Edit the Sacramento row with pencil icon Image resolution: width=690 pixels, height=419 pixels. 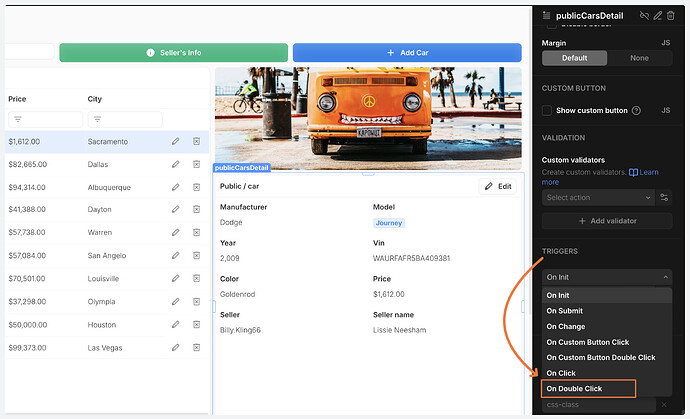pyautogui.click(x=175, y=141)
